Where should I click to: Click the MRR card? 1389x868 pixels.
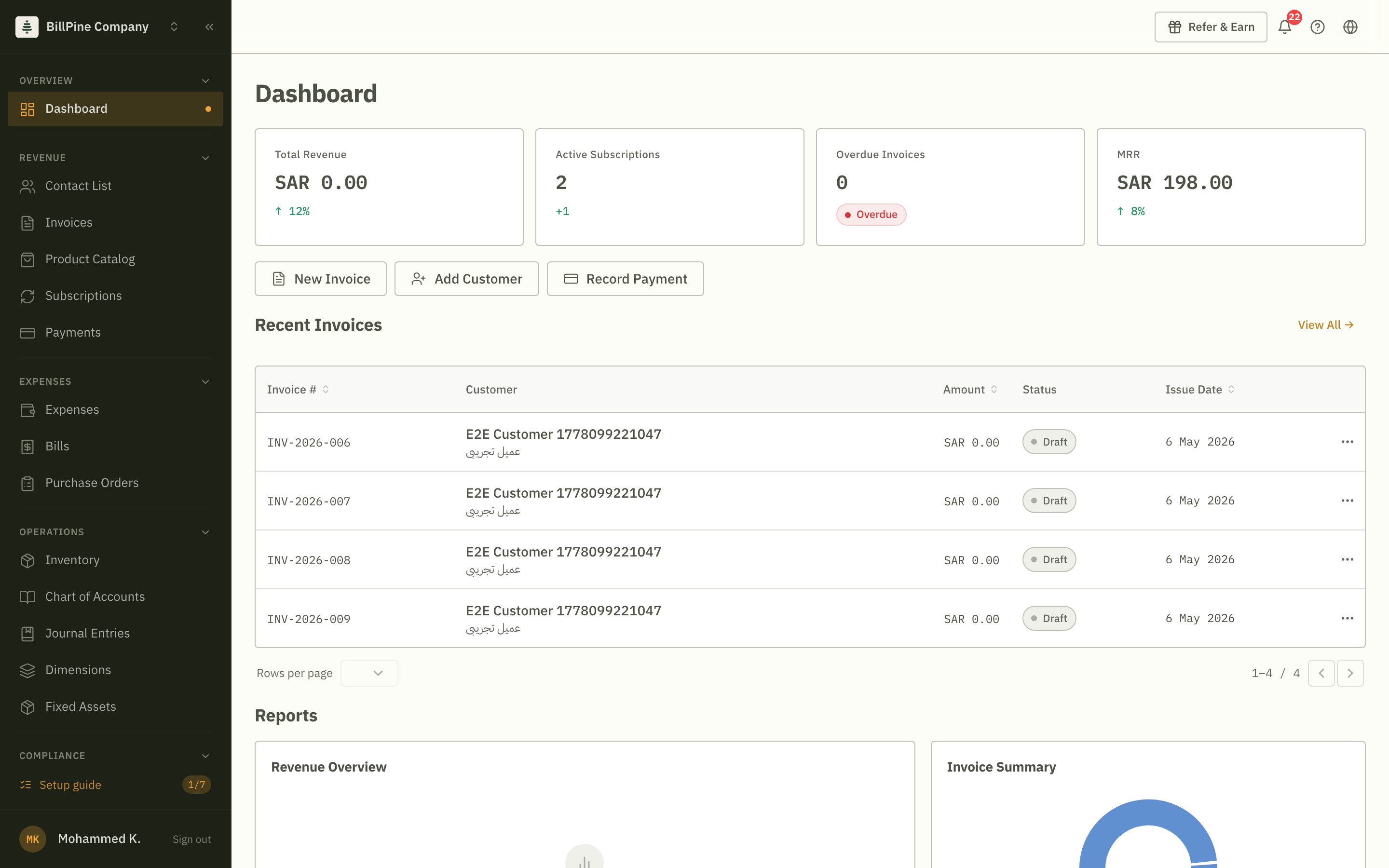[1231, 187]
